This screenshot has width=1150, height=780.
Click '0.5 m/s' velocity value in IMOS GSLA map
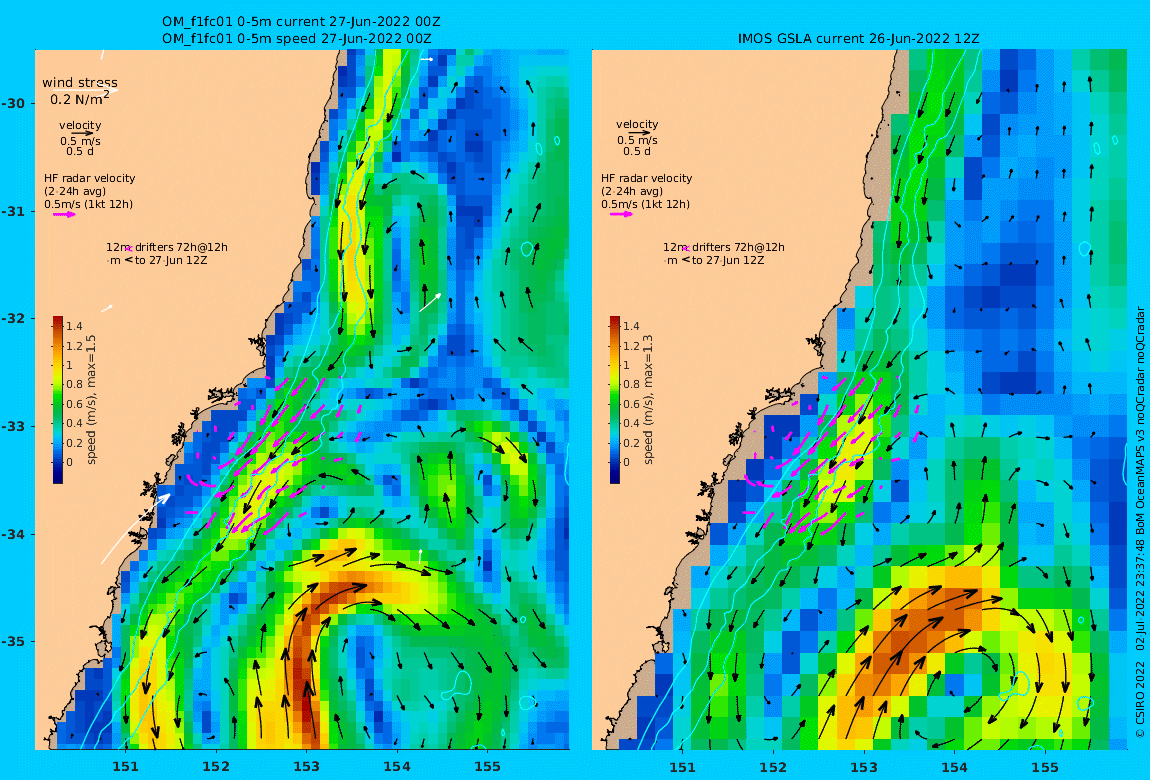click(x=637, y=140)
